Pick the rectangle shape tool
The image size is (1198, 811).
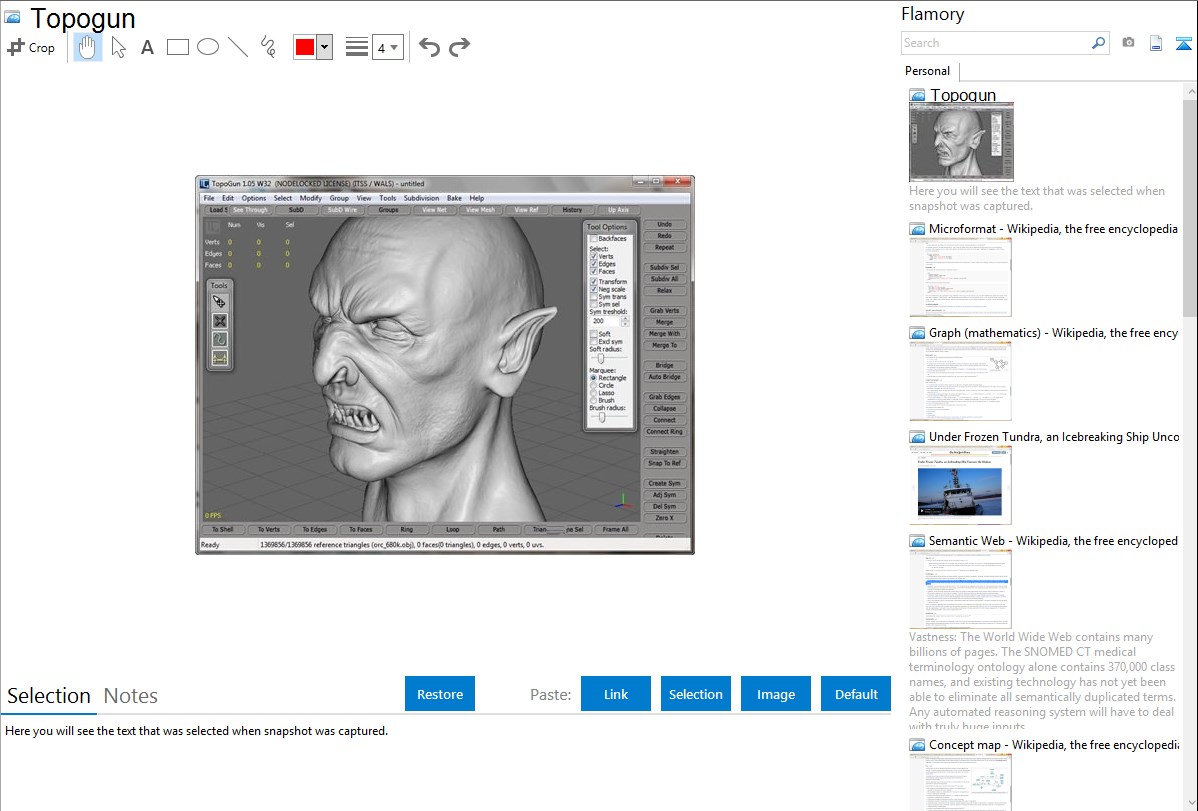178,47
